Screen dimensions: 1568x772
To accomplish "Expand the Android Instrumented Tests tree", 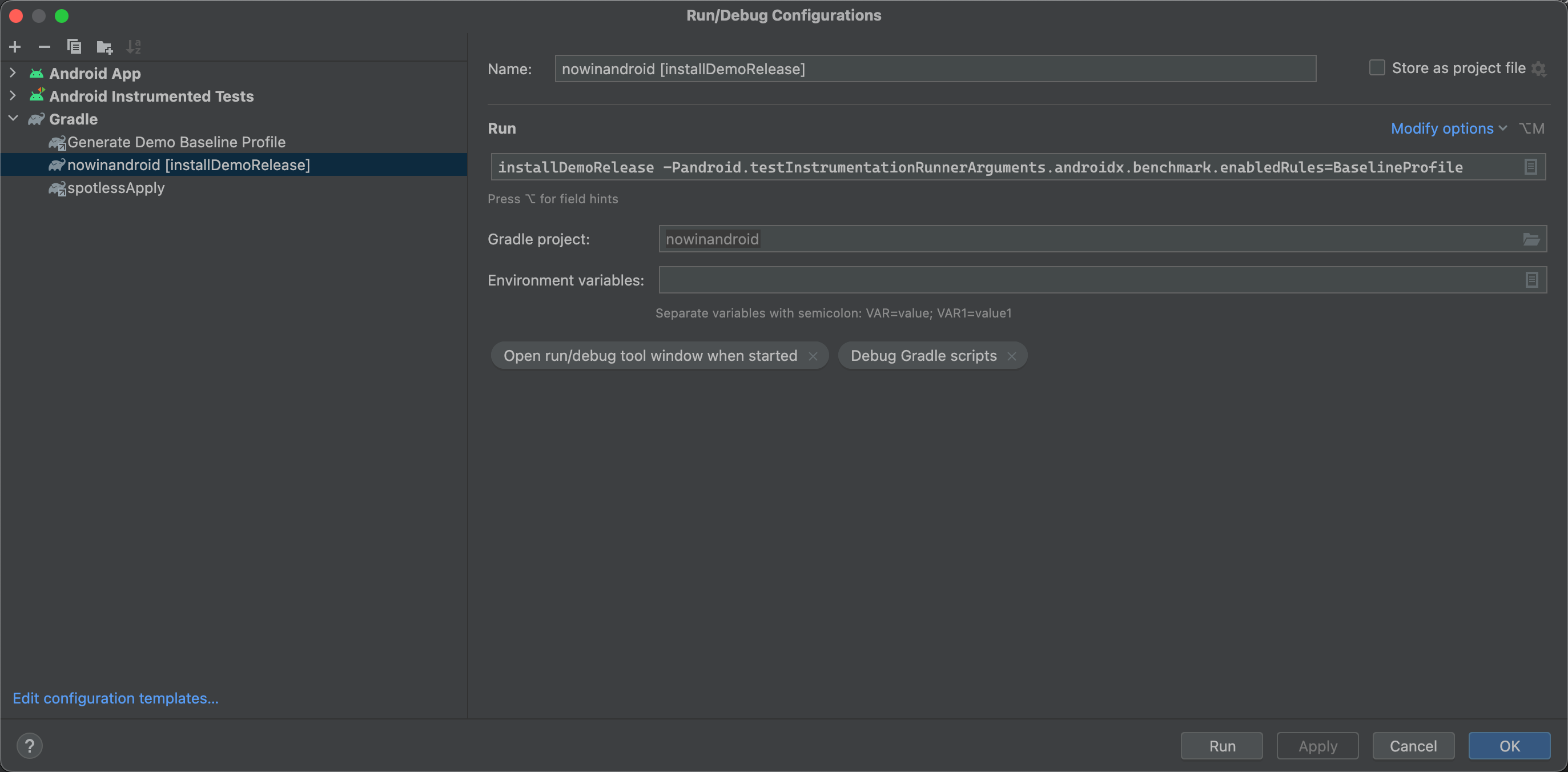I will (x=10, y=95).
